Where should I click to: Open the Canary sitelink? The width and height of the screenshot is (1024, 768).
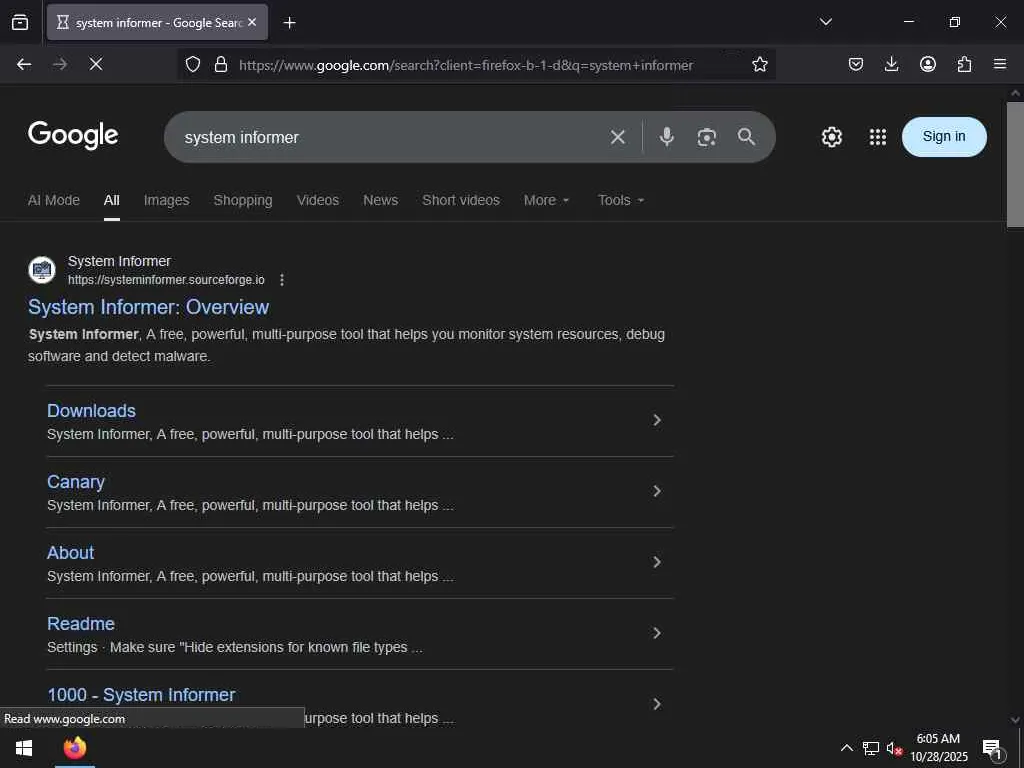(x=76, y=482)
